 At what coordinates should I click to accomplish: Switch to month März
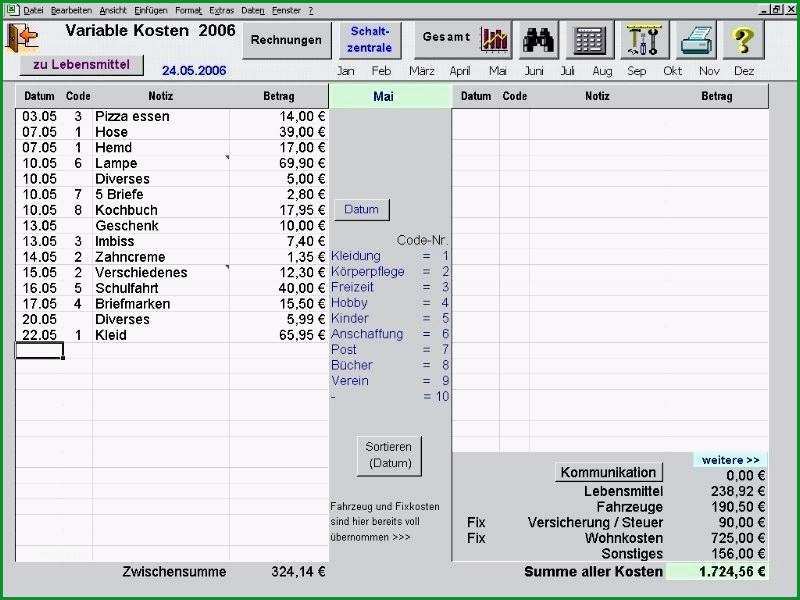click(421, 71)
